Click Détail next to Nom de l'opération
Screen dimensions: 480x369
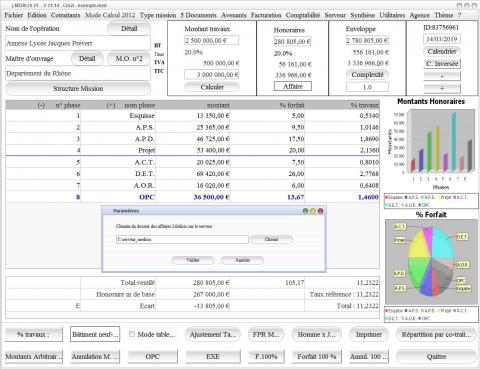pyautogui.click(x=129, y=29)
